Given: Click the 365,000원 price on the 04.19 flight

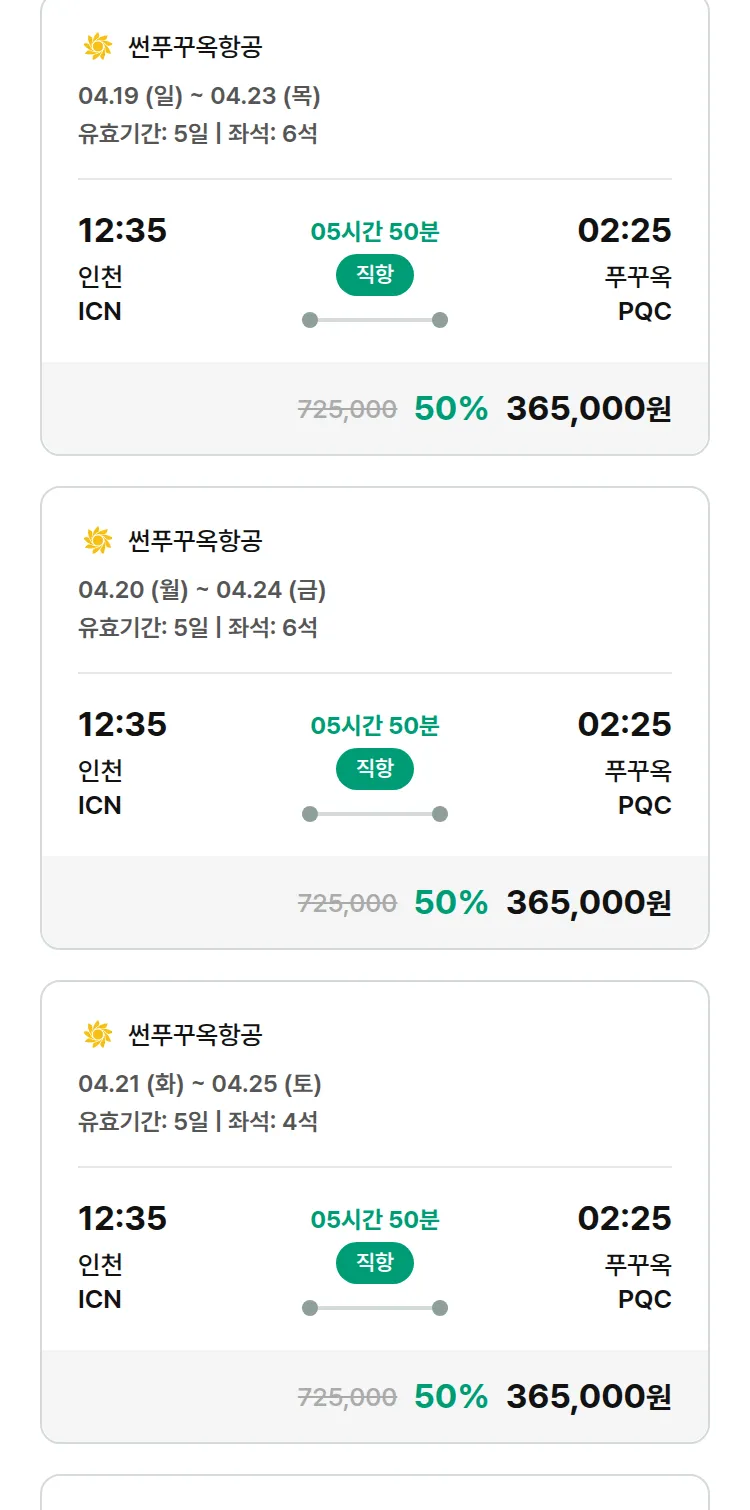Looking at the screenshot, I should coord(588,408).
